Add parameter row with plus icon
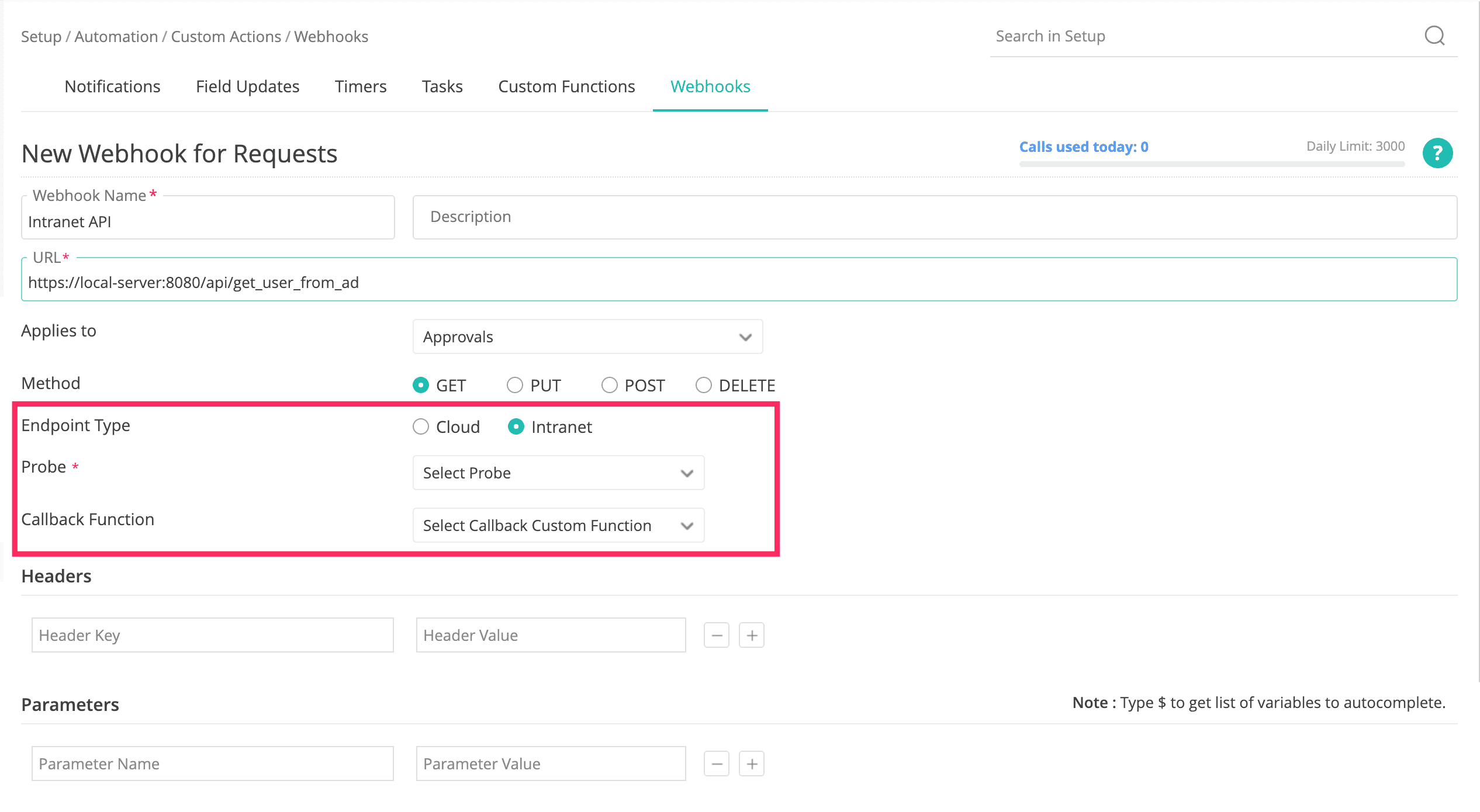 (x=752, y=764)
